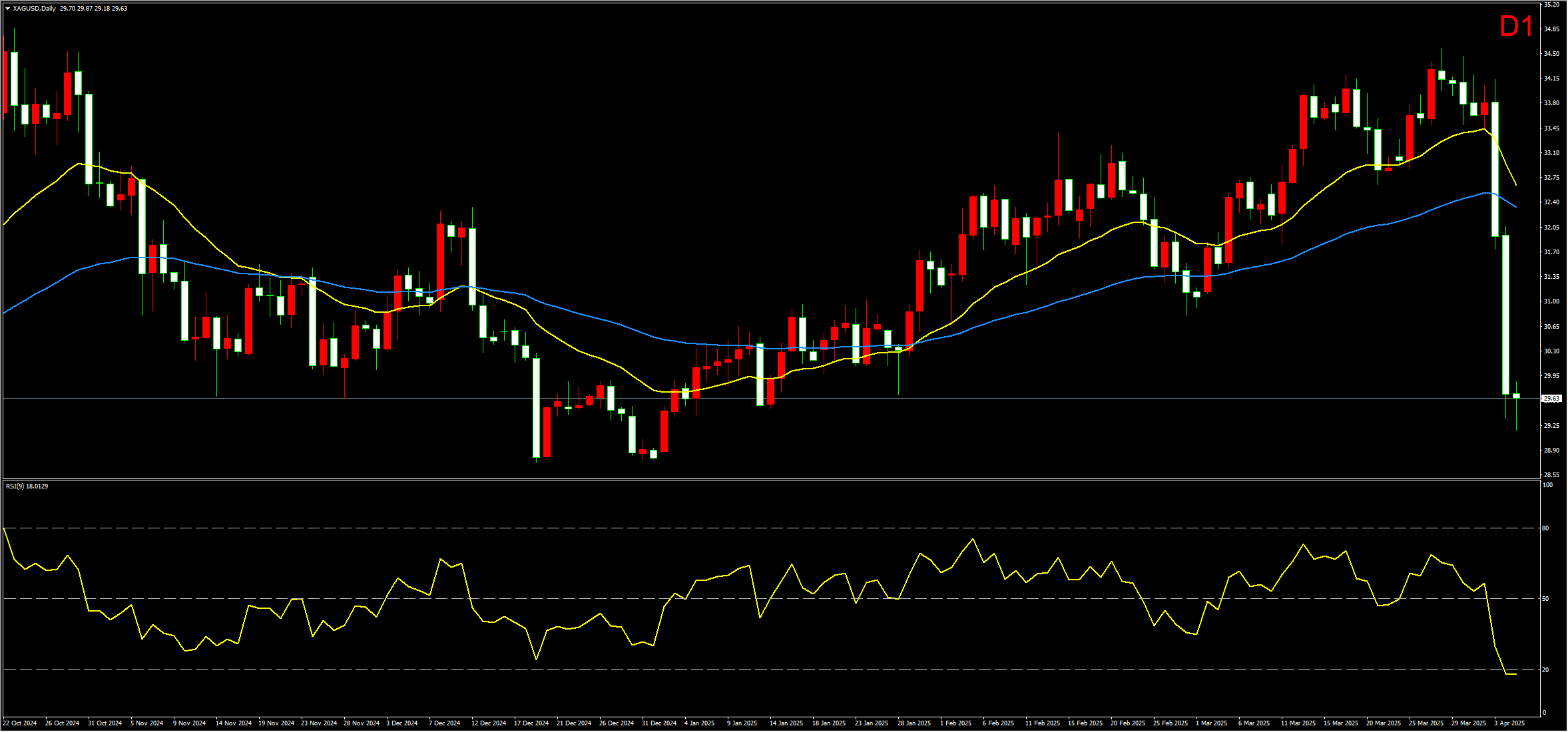Click the RSI 80 level scale label

pyautogui.click(x=1545, y=528)
